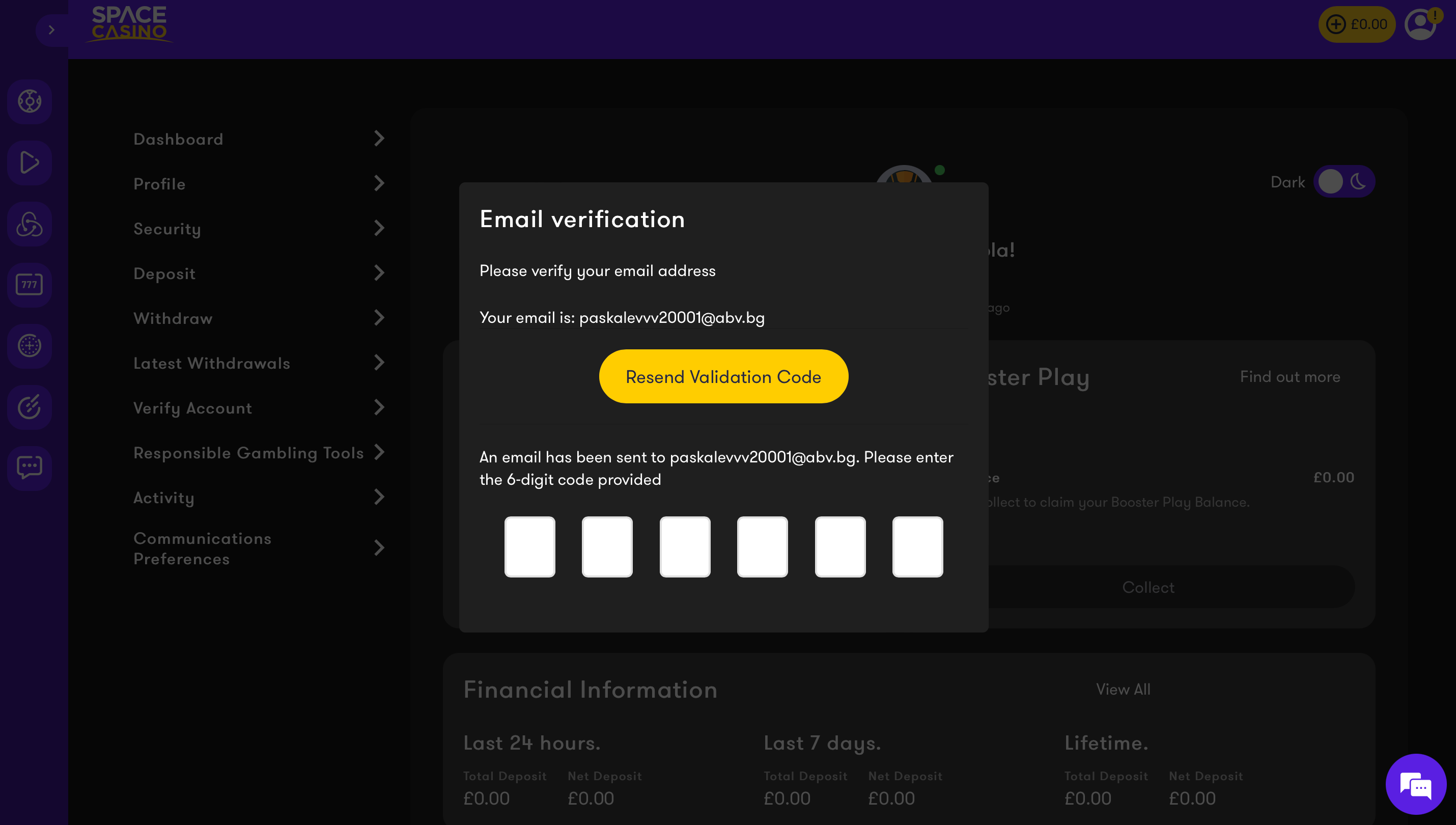Click the 777 casino games sidebar icon
Image resolution: width=1456 pixels, height=825 pixels.
pos(30,283)
